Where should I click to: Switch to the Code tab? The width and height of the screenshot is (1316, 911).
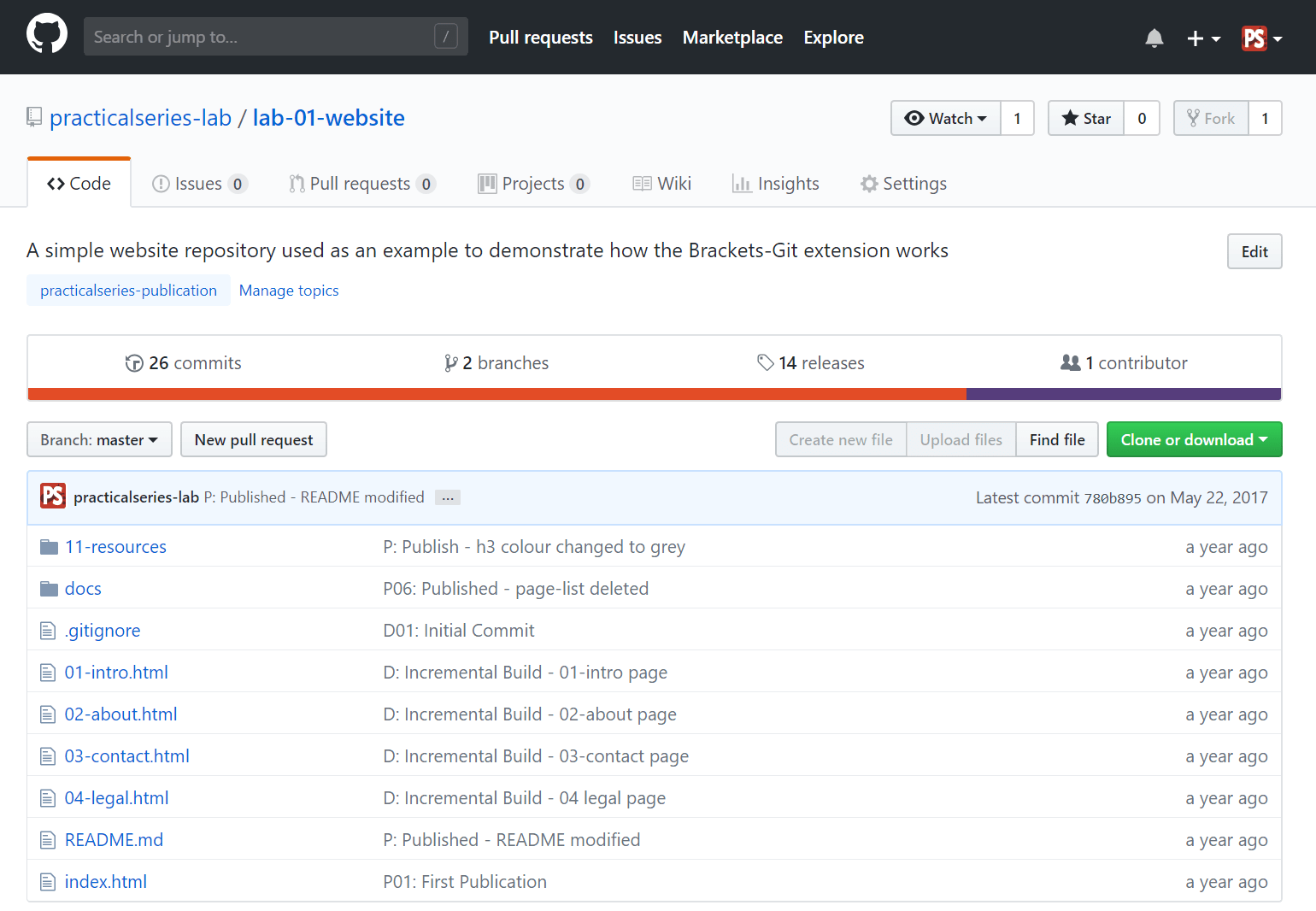tap(79, 184)
